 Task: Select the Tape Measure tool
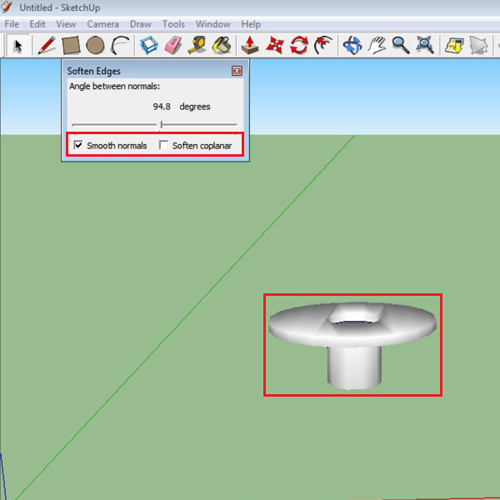point(197,45)
